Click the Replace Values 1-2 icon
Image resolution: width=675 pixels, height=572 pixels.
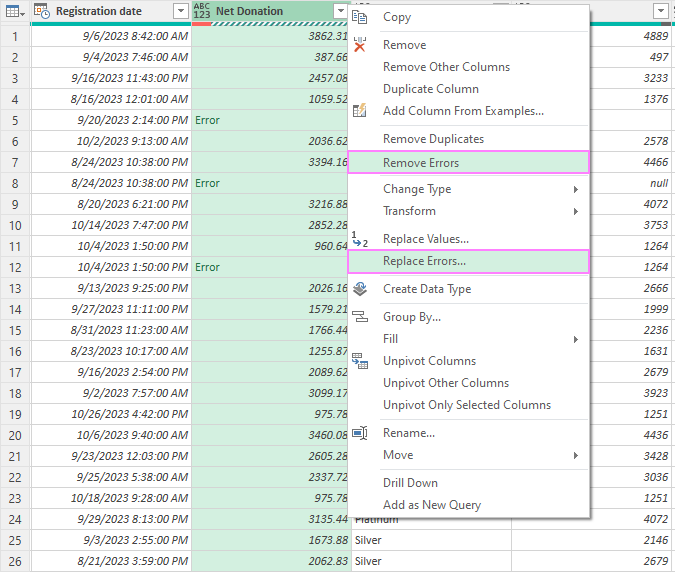pyautogui.click(x=360, y=239)
